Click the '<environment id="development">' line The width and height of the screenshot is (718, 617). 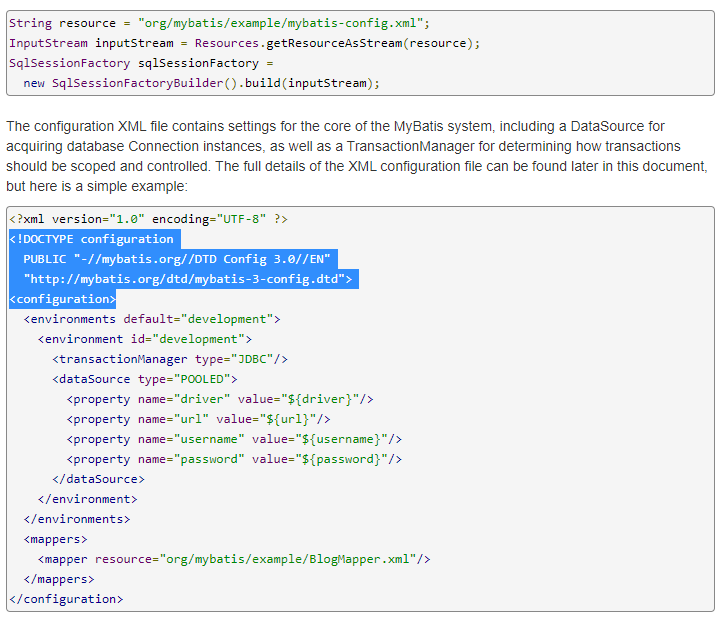[145, 339]
